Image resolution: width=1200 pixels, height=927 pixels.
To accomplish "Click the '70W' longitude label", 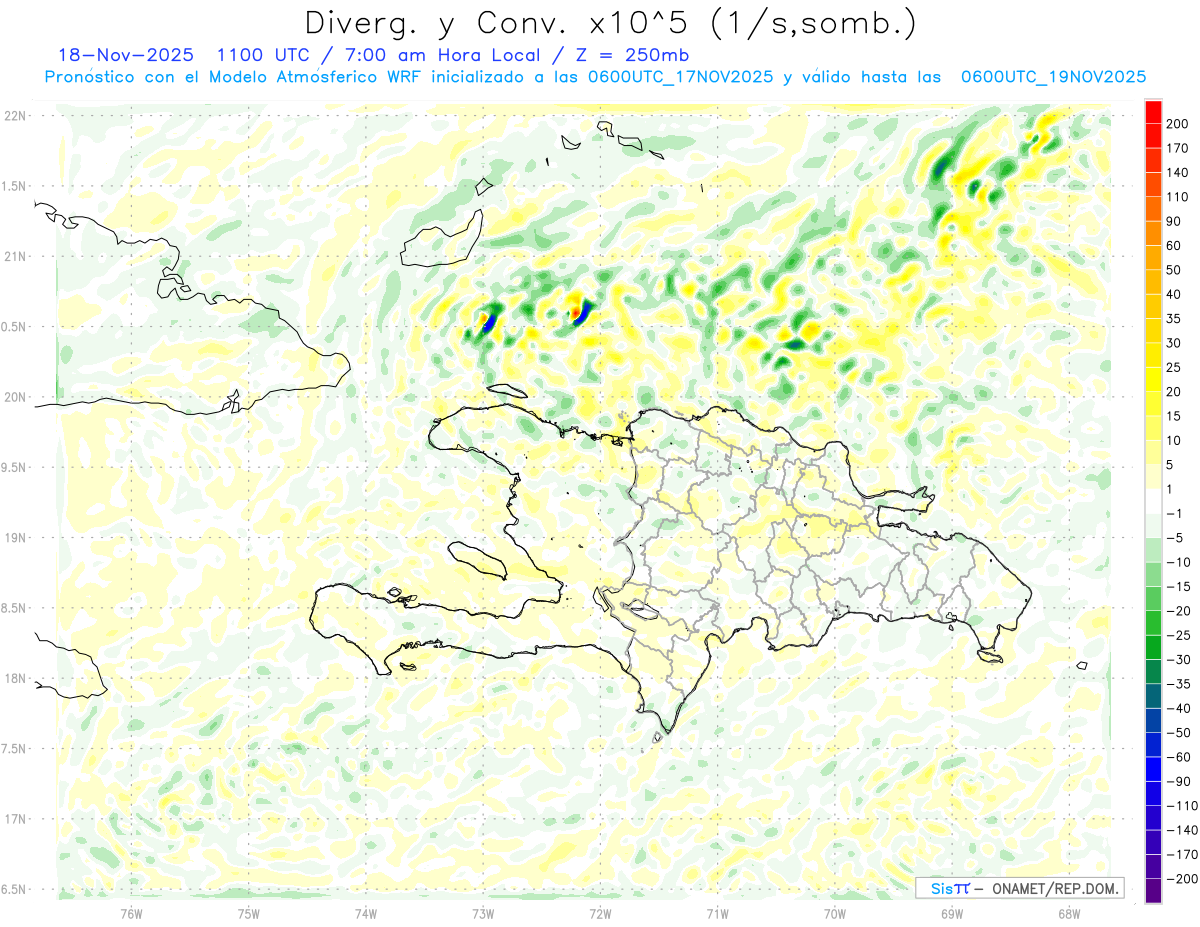I will [x=834, y=913].
